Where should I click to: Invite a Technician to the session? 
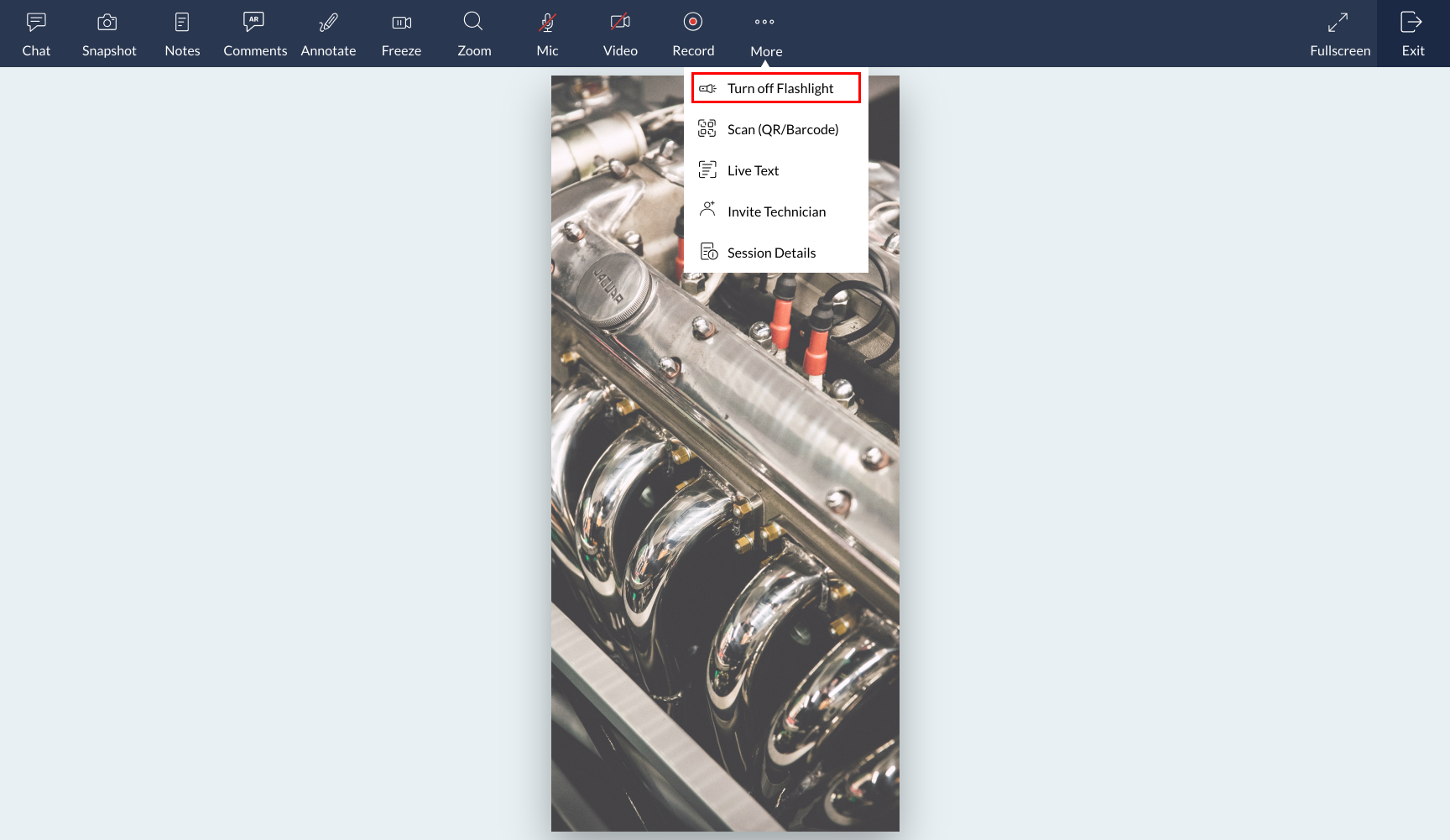776,211
